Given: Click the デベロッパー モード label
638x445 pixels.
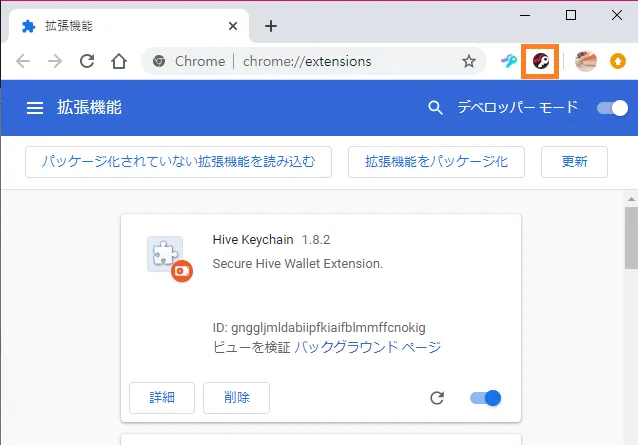Looking at the screenshot, I should pos(518,107).
